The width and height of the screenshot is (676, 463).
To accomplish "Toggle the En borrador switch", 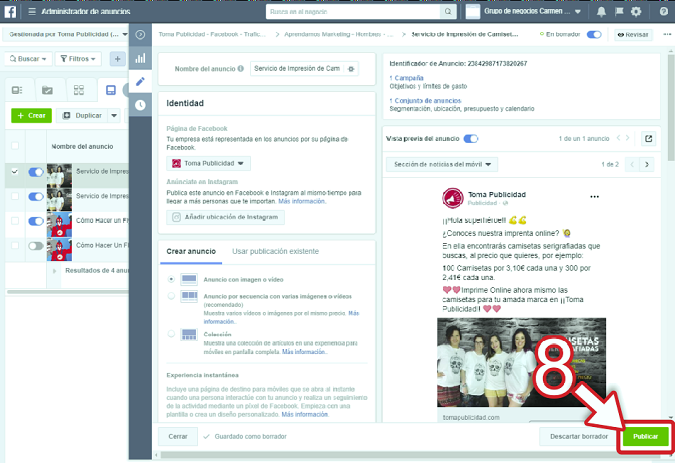I will pyautogui.click(x=594, y=34).
